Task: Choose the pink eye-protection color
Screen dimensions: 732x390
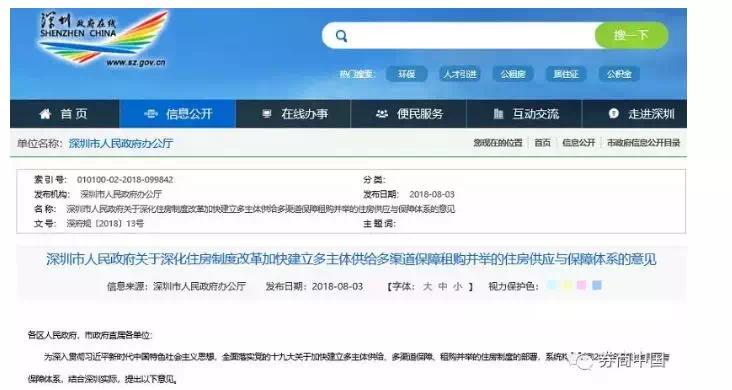Action: click(582, 285)
